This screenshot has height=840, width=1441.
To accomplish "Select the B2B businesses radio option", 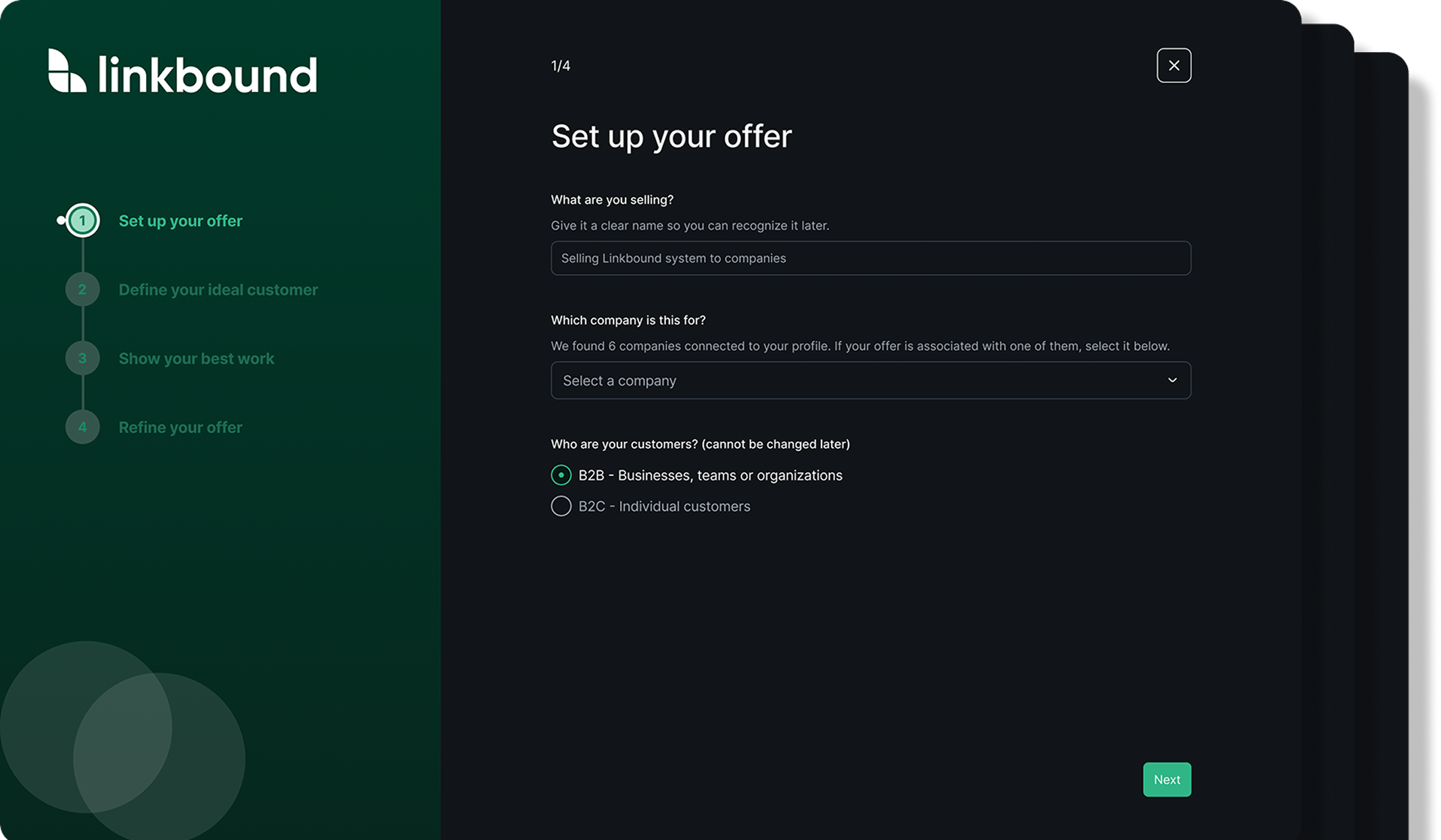I will click(561, 475).
